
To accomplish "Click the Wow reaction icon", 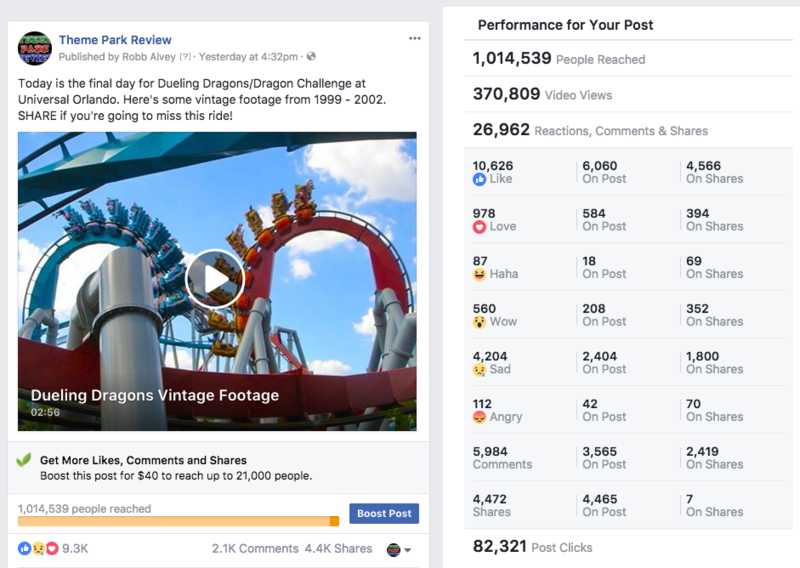I will pos(480,322).
